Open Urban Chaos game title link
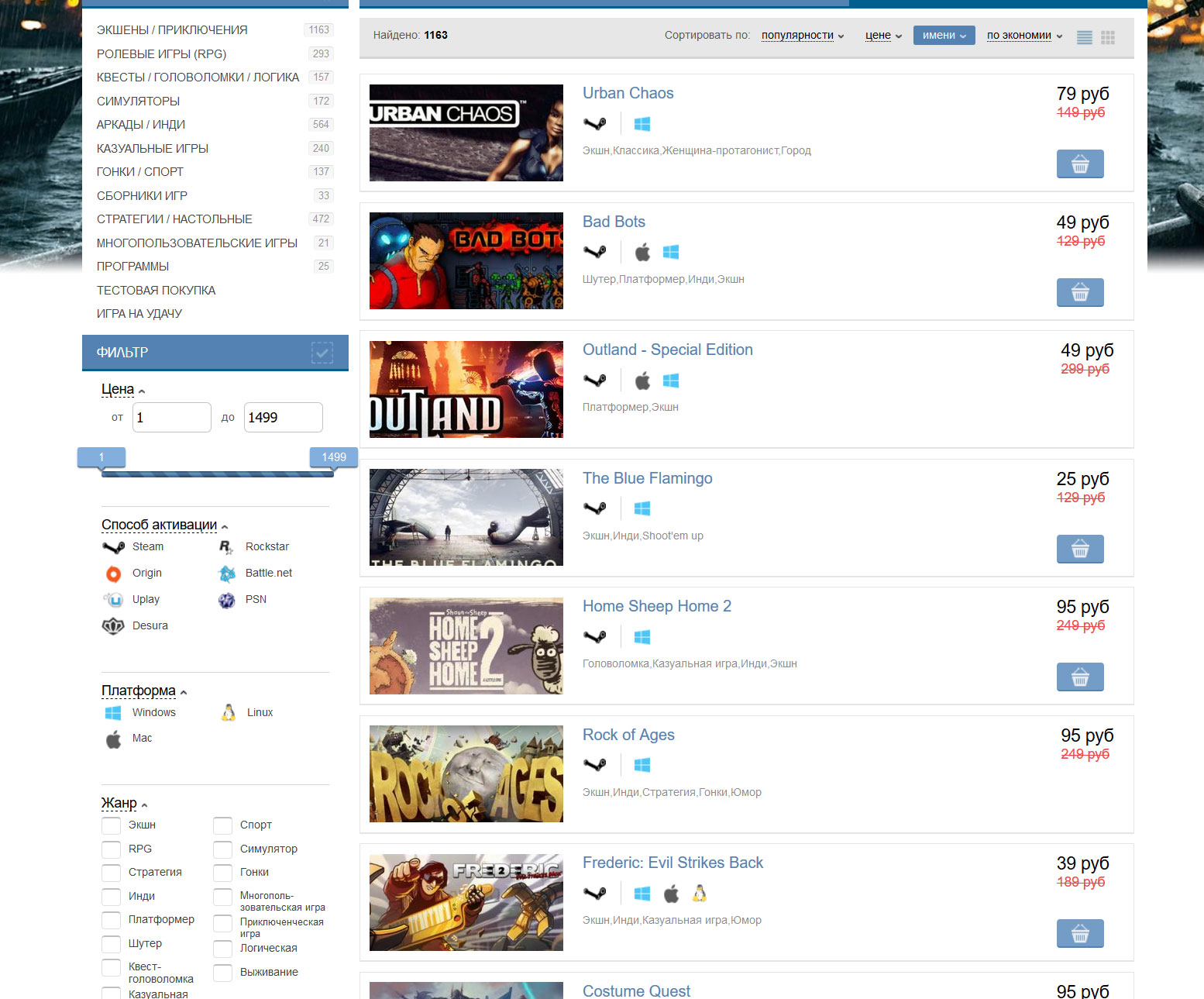Screen dimensions: 1204x999 pos(628,93)
